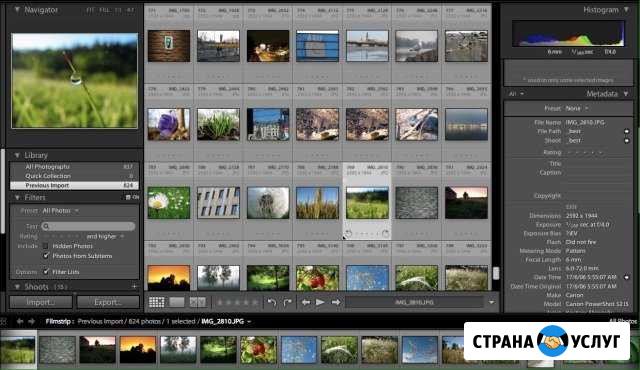This screenshot has width=640, height=370.
Task: Uncheck Filter Lists option
Action: pyautogui.click(x=46, y=271)
